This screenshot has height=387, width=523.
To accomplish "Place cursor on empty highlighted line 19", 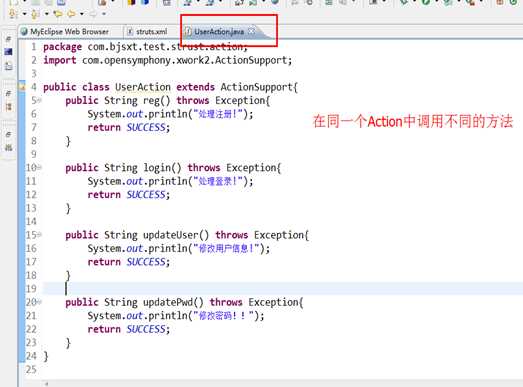I will 283,289.
